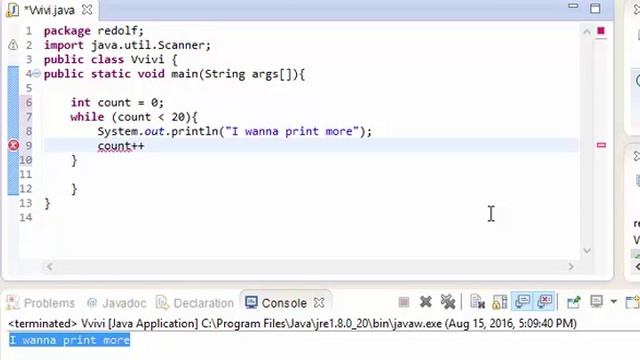Screen dimensions: 640x360
Task: Switch to the Javadoc tab
Action: click(116, 303)
